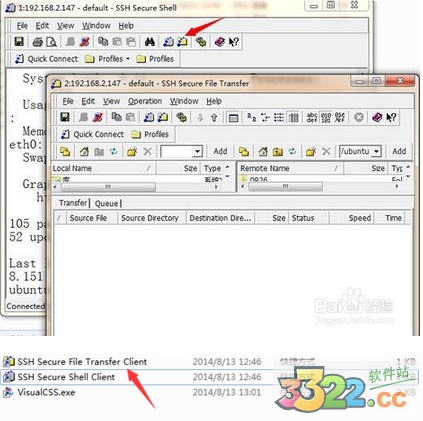This screenshot has height=421, width=423.
Task: Click Quick Connect in File Transfer window
Action: coord(92,134)
